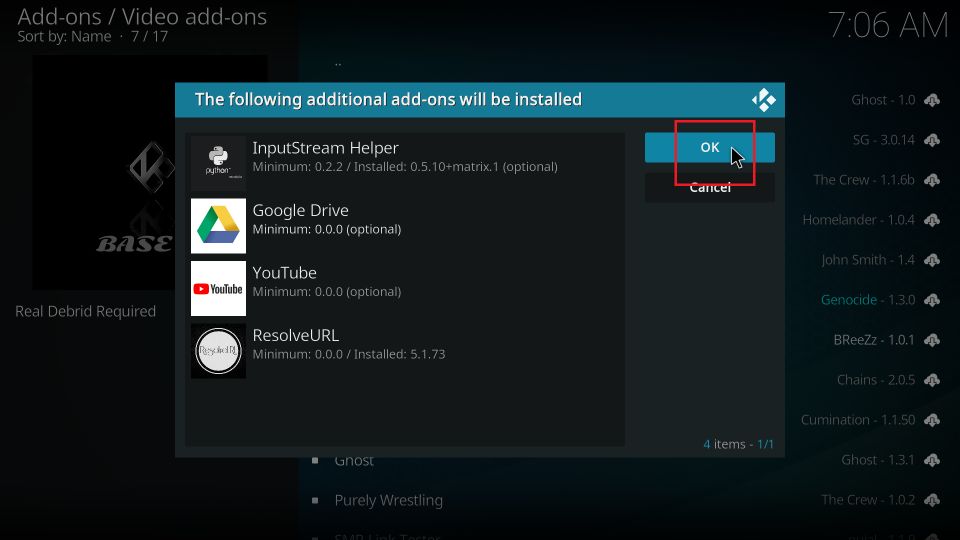Click the cloud icon beside The Crew - 1.0.2
This screenshot has height=540, width=960.
(x=932, y=500)
